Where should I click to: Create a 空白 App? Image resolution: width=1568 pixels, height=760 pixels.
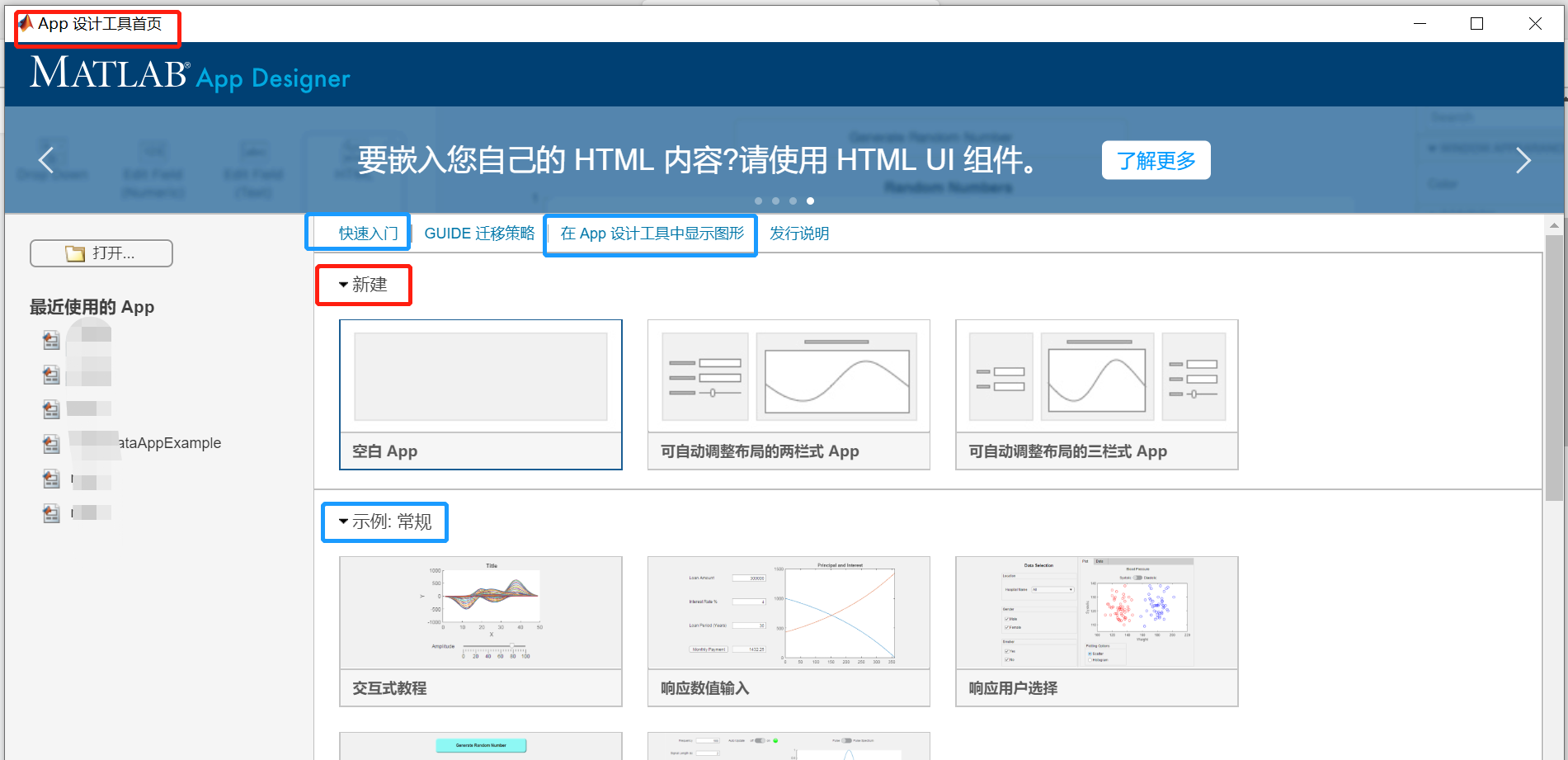pyautogui.click(x=481, y=394)
